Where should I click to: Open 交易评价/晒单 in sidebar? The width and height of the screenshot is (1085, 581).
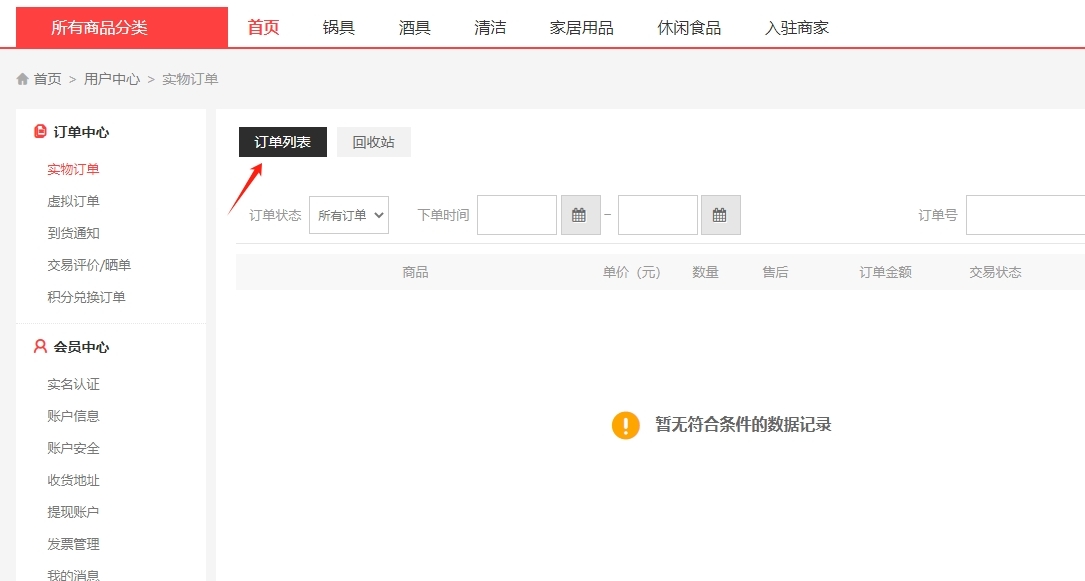(x=89, y=265)
